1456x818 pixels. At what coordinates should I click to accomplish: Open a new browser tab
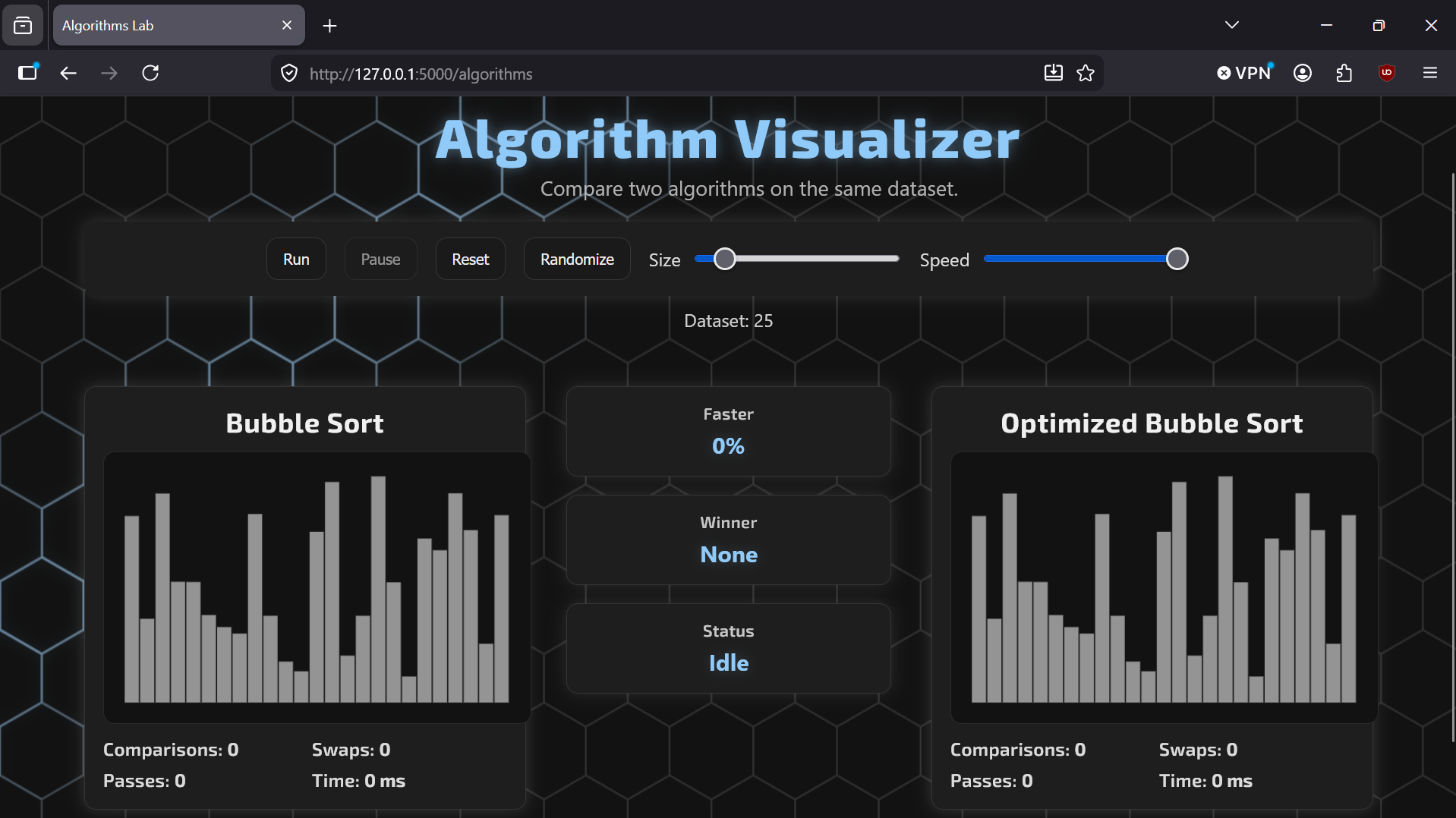(329, 26)
